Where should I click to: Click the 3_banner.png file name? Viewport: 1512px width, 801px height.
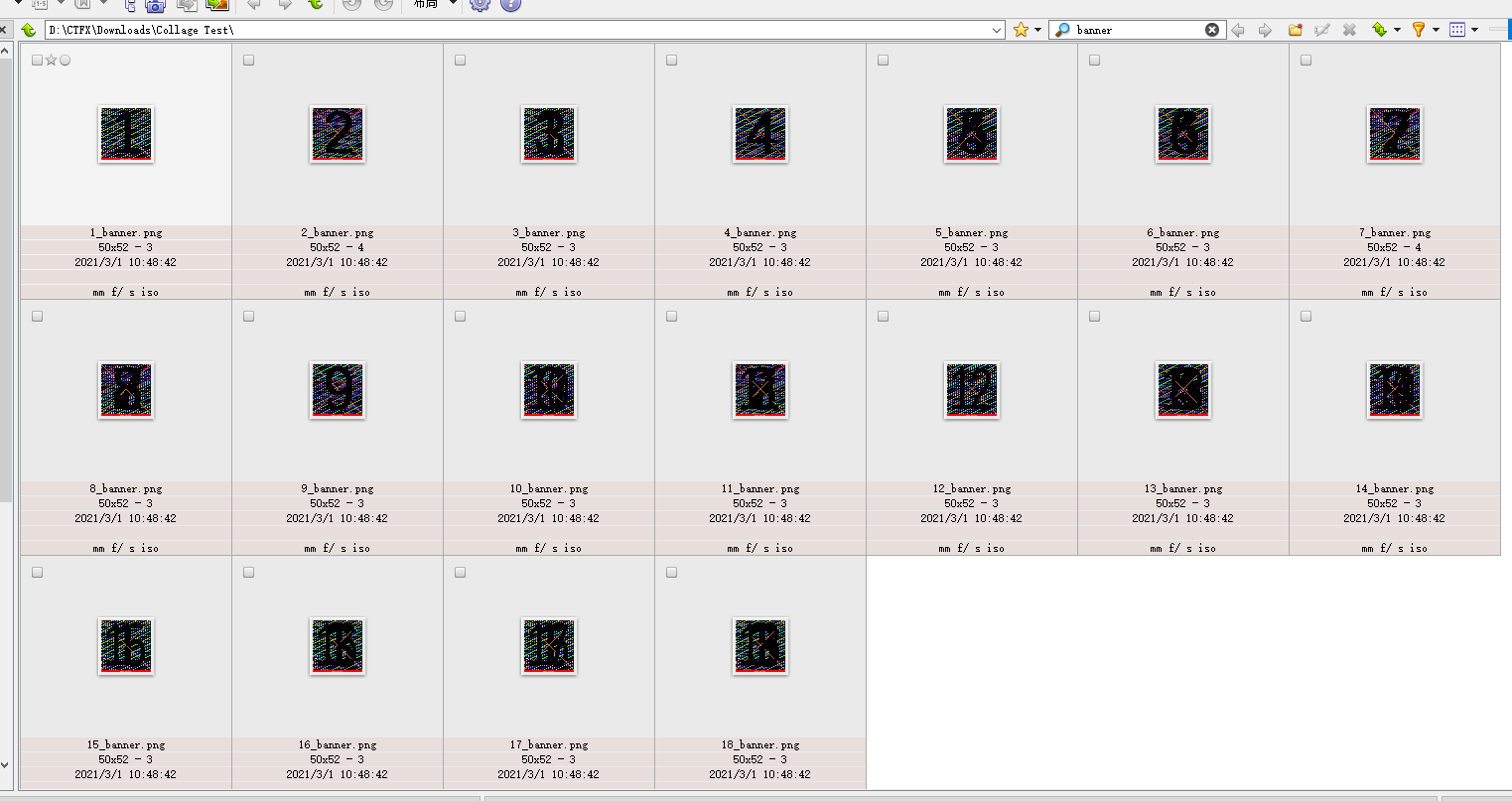click(549, 233)
